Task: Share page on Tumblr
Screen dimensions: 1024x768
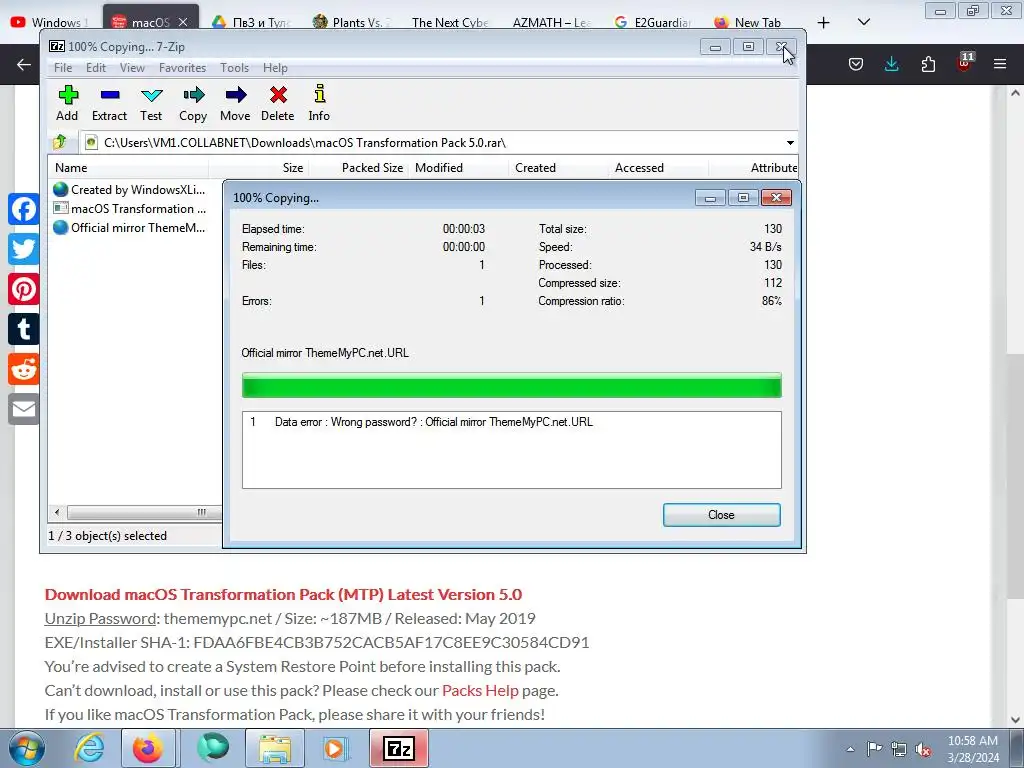Action: tap(24, 329)
